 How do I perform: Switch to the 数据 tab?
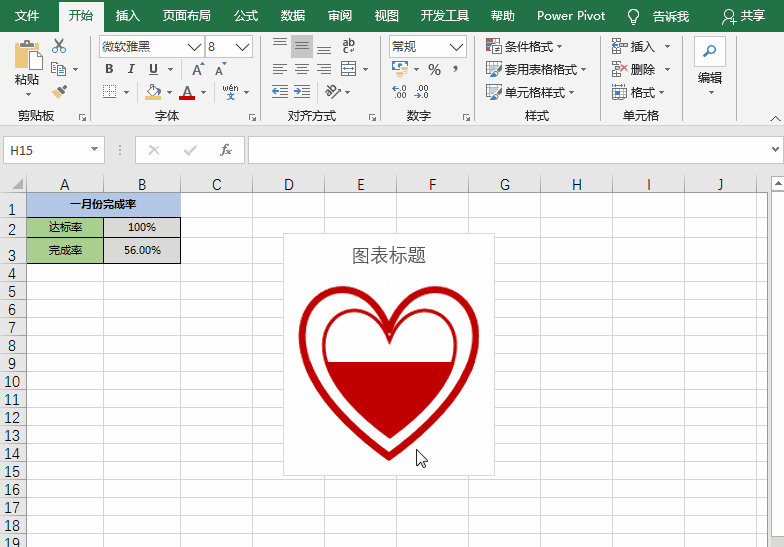pyautogui.click(x=293, y=16)
